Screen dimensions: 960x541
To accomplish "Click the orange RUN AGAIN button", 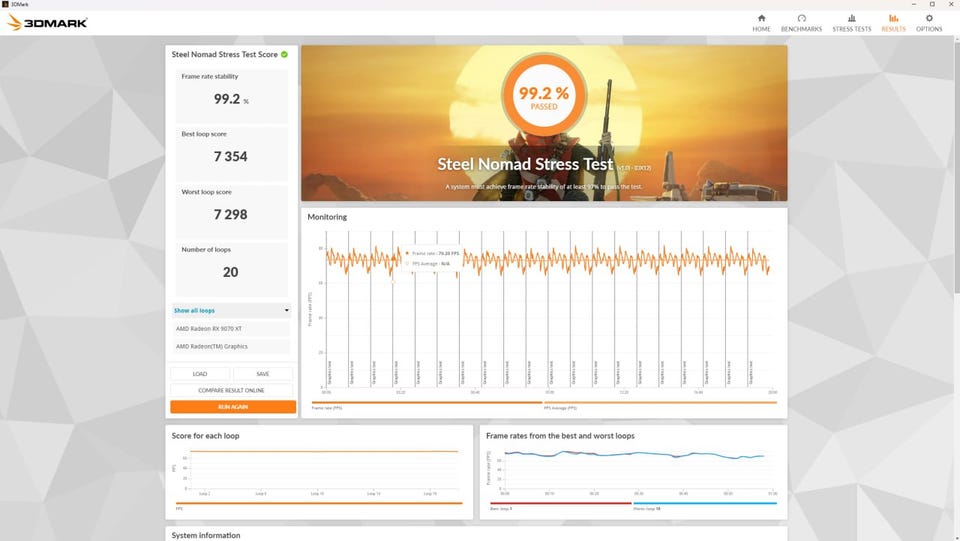I will coord(233,406).
